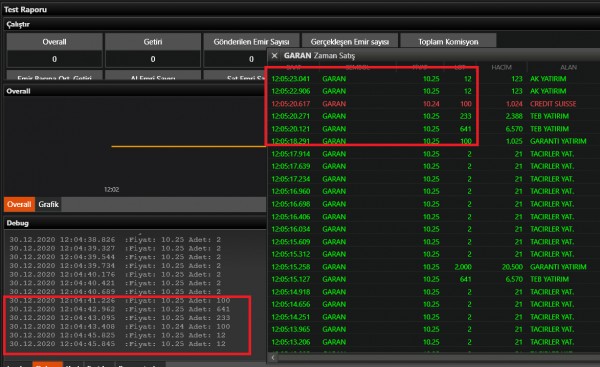Select the trade row at 12:05:14.251

tap(434, 317)
